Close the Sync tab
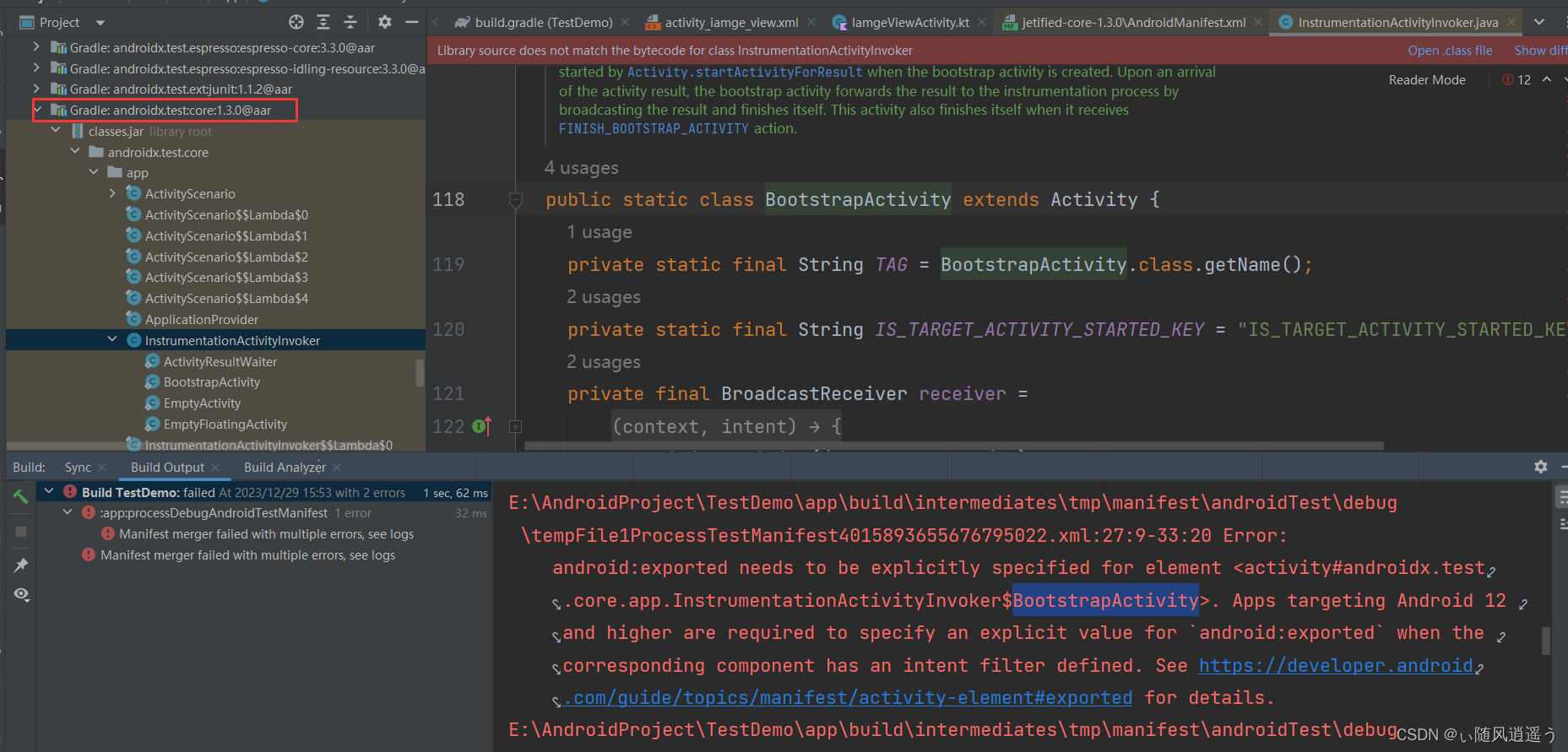Viewport: 1568px width, 752px height. coord(102,468)
